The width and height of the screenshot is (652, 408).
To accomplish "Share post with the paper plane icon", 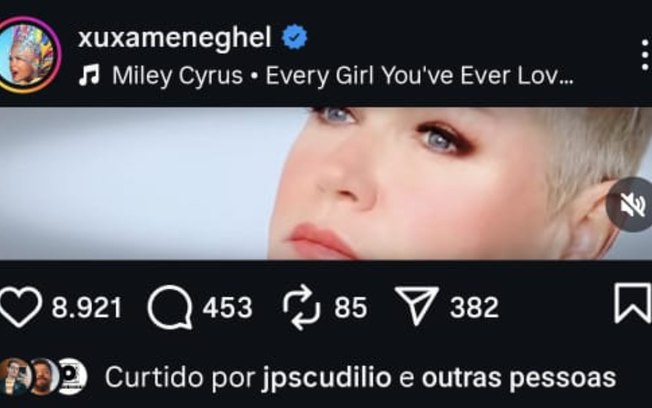I will point(417,306).
